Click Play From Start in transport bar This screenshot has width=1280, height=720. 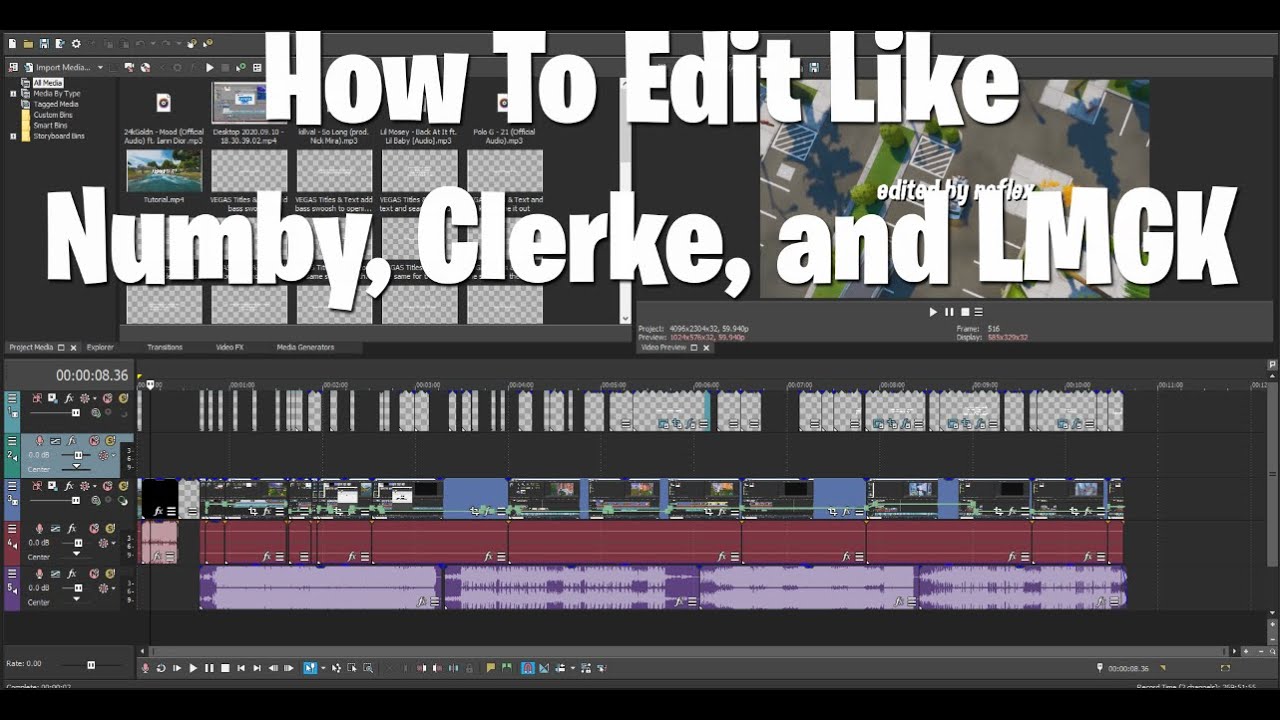pyautogui.click(x=177, y=668)
